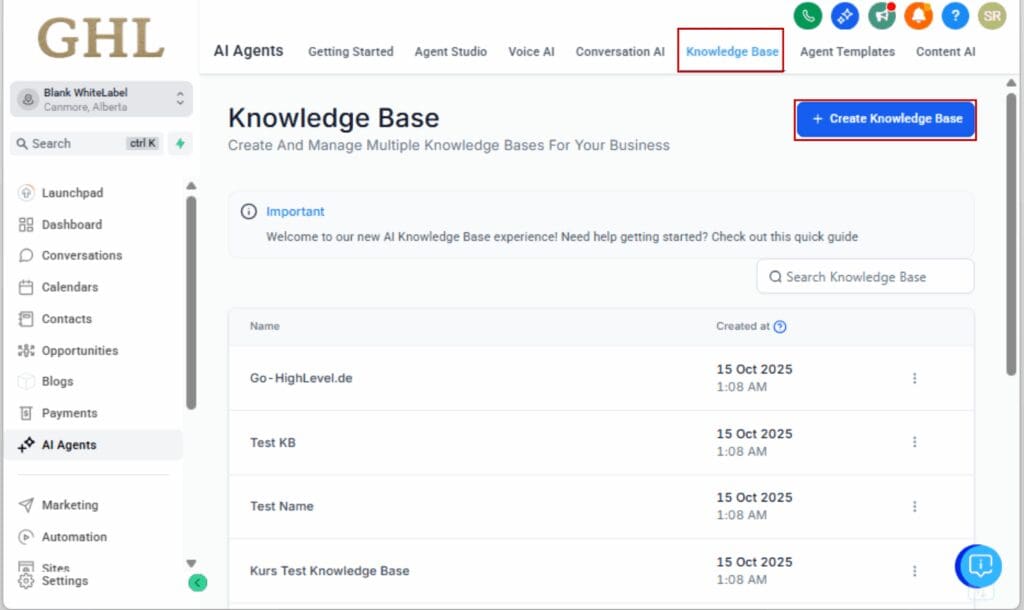Open the three-dot menu for Test KB
Viewport: 1024px width, 610px height.
pyautogui.click(x=914, y=442)
